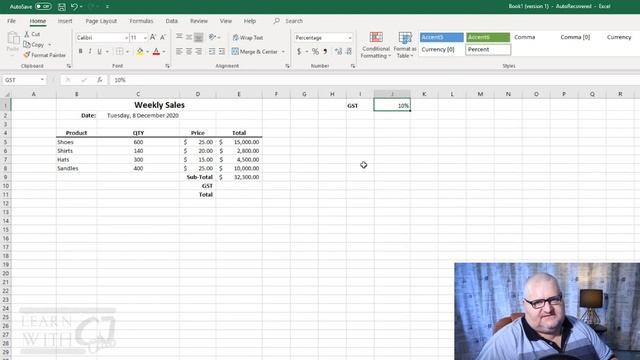
Task: Apply Comma Style icon
Action: pos(325,51)
